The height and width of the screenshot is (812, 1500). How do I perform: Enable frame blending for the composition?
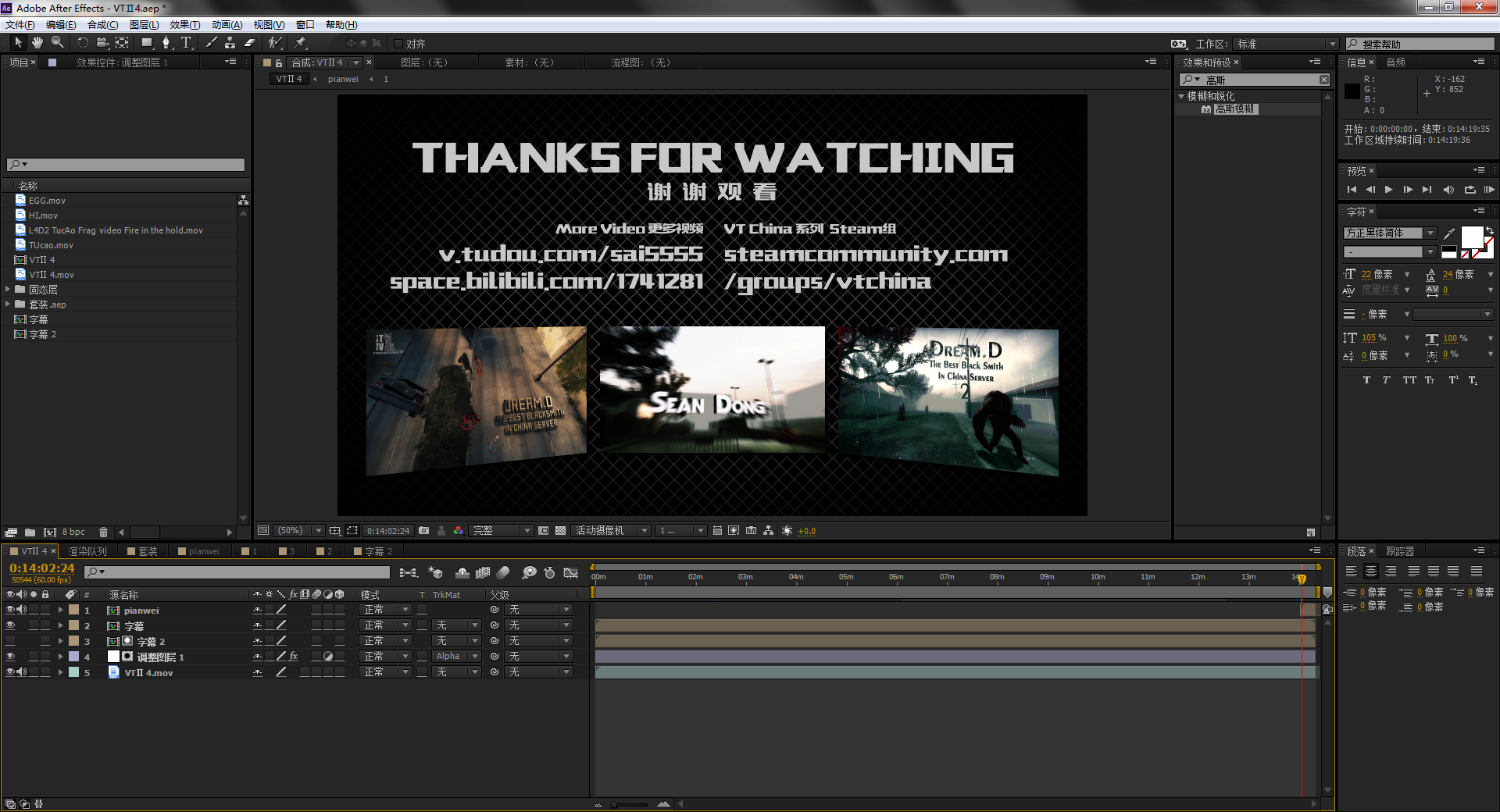(x=483, y=573)
